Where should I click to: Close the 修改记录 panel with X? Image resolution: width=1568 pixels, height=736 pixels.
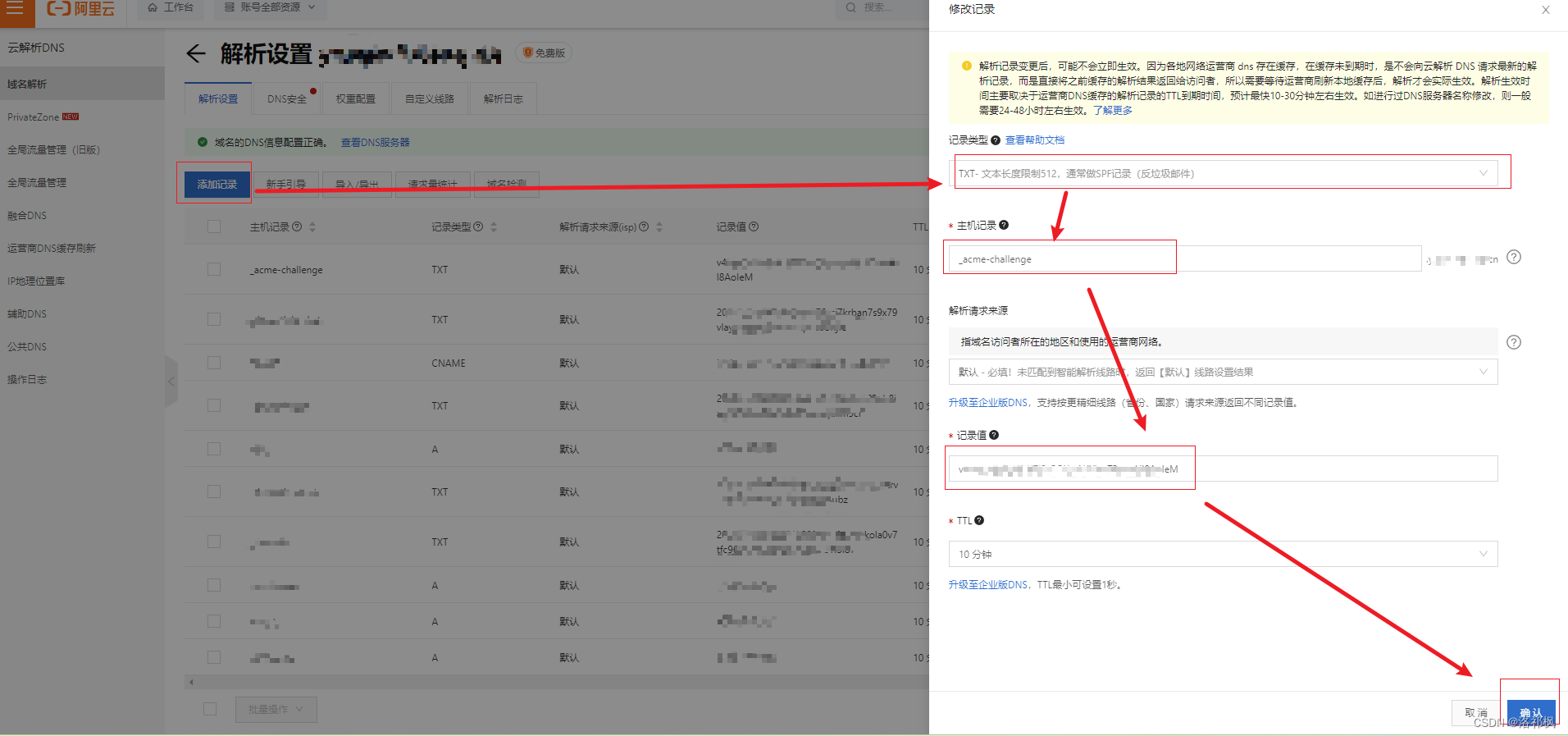[1546, 10]
